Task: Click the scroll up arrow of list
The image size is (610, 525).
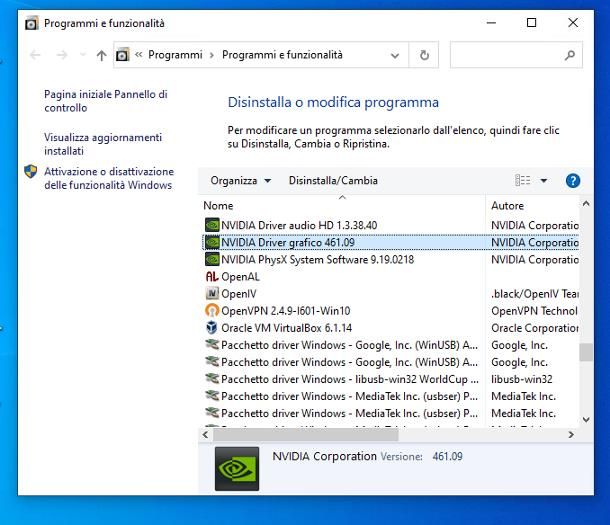Action: [x=586, y=204]
